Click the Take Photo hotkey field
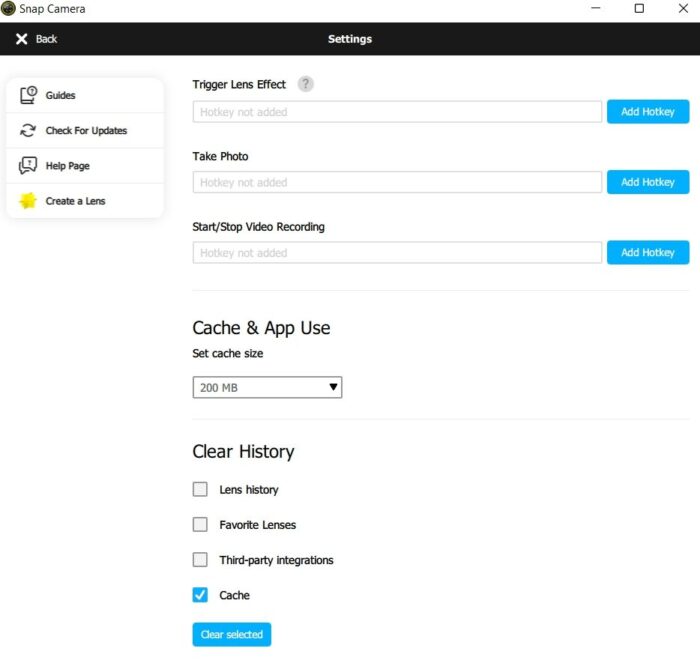The image size is (700, 666). click(x=397, y=182)
